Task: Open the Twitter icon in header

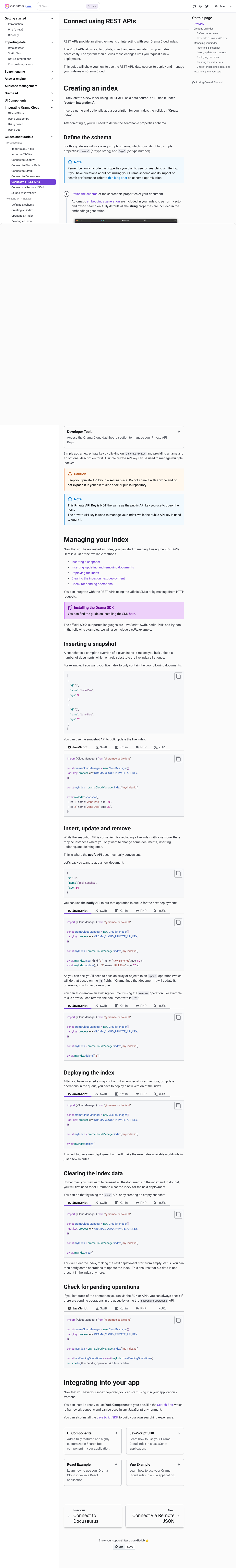Action: point(207,6)
